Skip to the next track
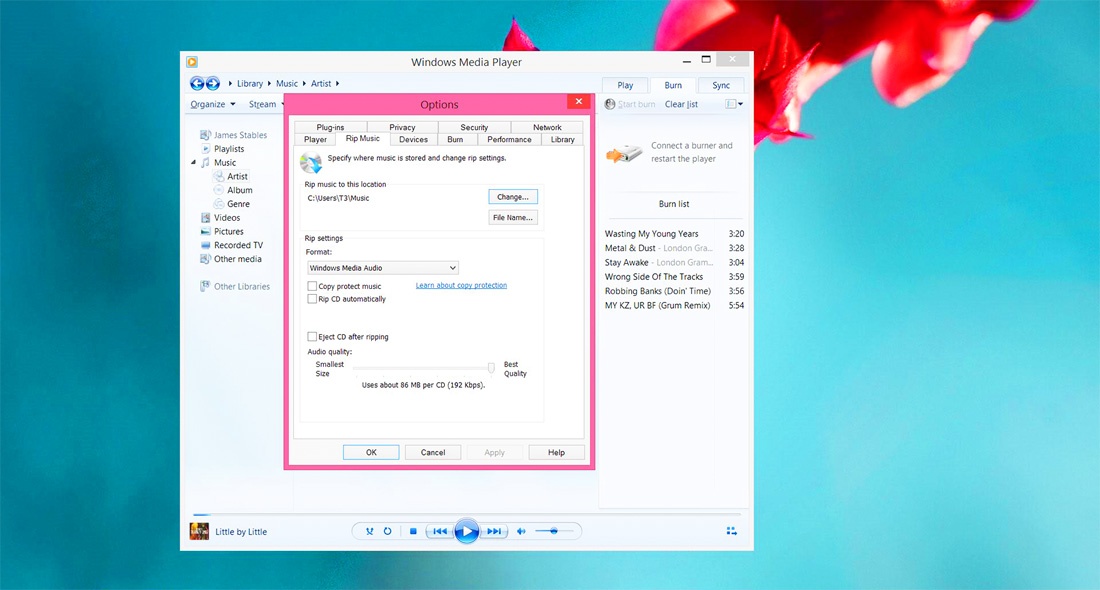The width and height of the screenshot is (1100, 590). point(494,531)
